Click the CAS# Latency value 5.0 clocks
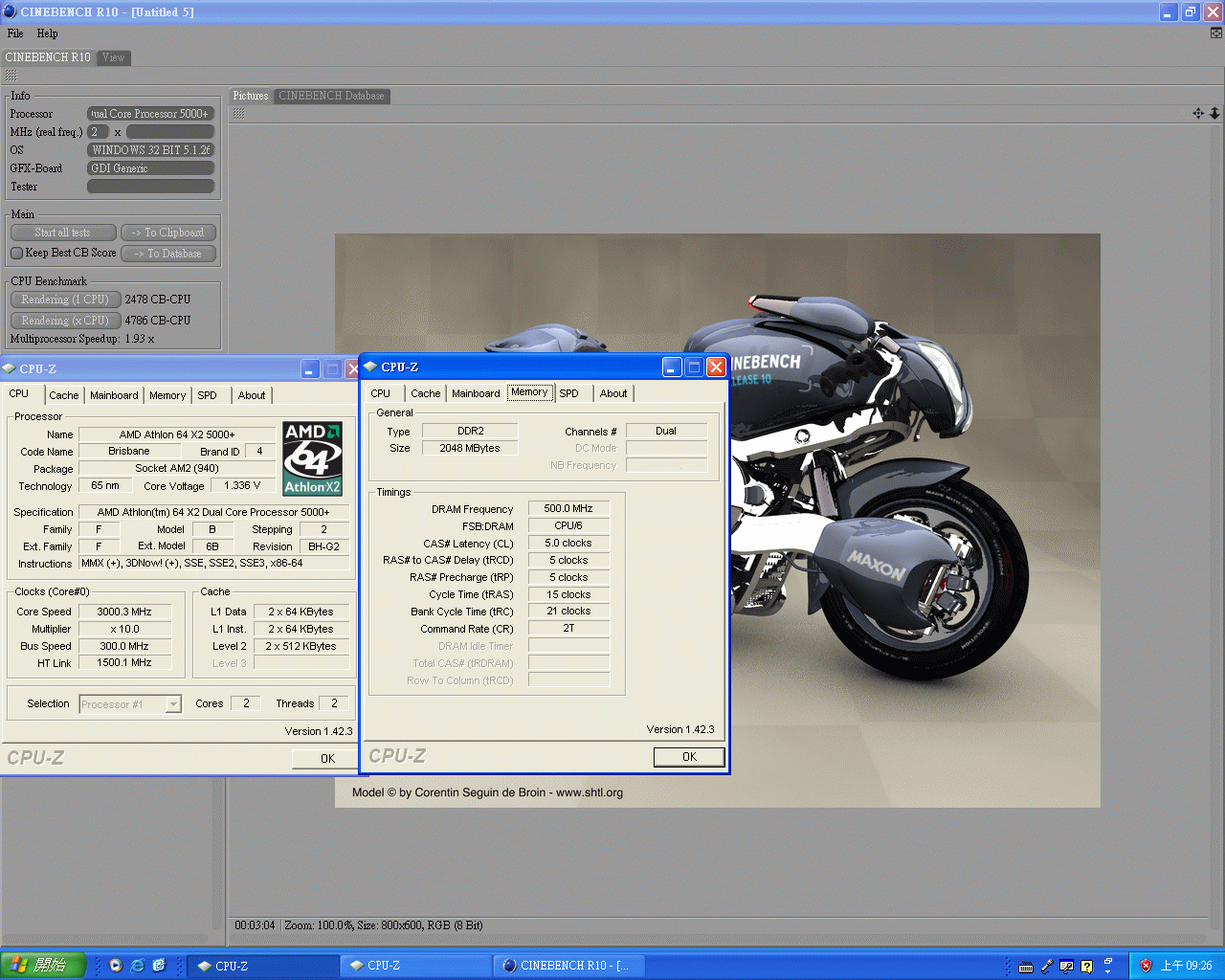1225x980 pixels. [568, 543]
